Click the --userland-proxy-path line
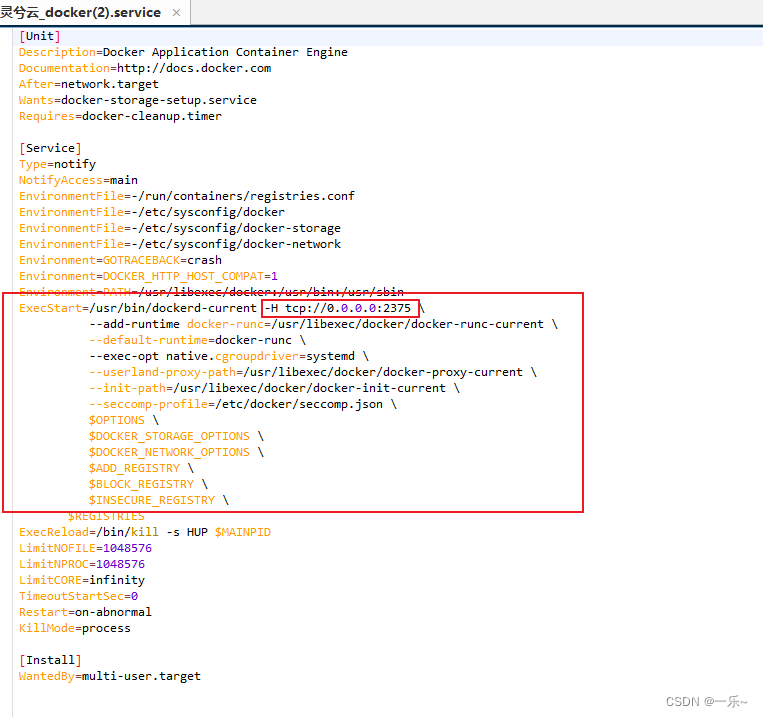Screen dimensions: 763x717 [313, 372]
